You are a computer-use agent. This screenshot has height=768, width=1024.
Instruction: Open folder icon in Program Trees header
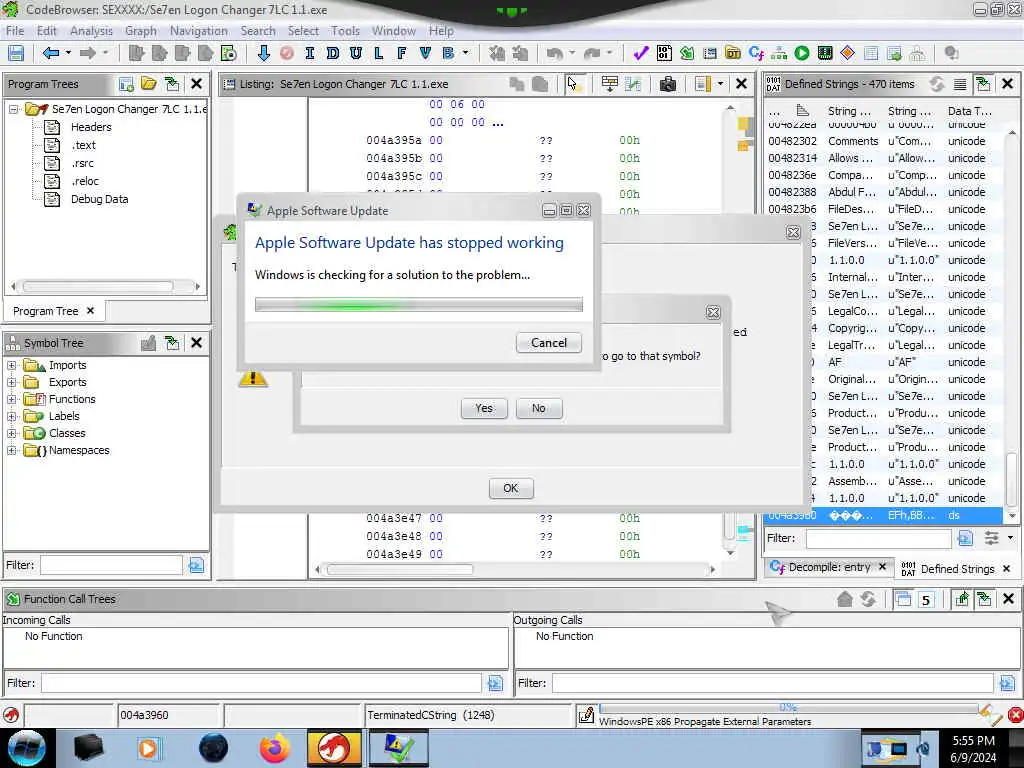(x=149, y=84)
